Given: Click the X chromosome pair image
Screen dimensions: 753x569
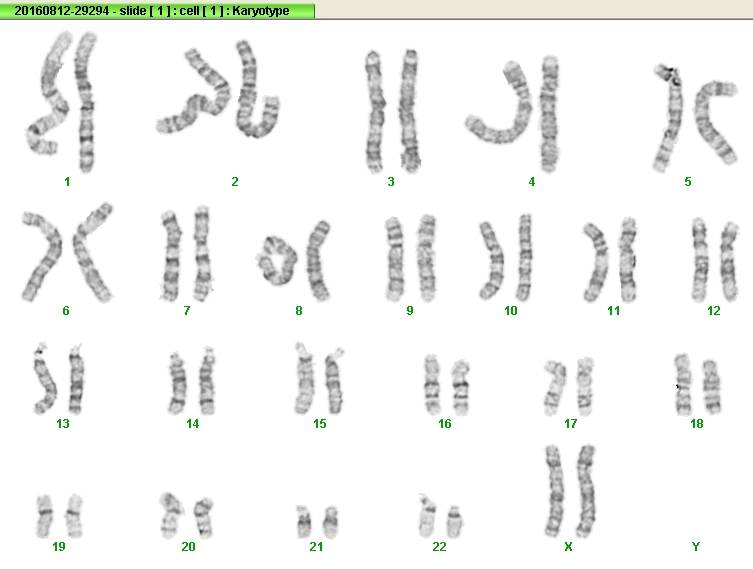Looking at the screenshot, I should (x=571, y=491).
